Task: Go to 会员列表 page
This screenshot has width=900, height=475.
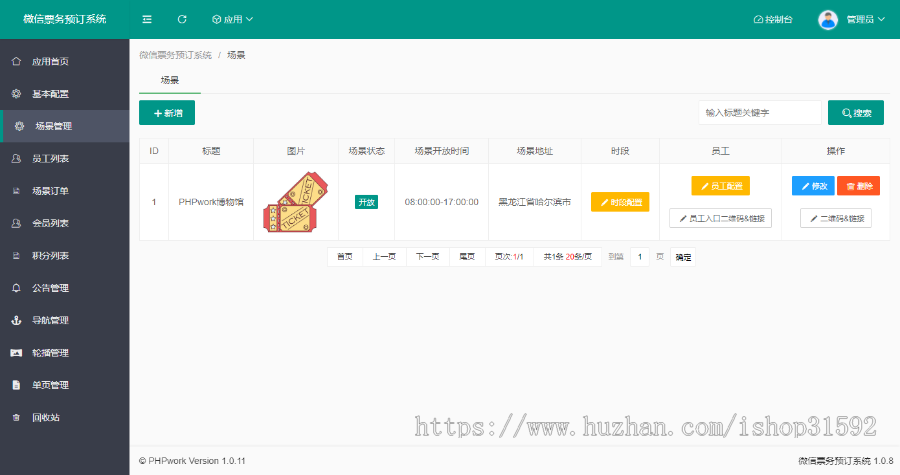Action: tap(65, 223)
